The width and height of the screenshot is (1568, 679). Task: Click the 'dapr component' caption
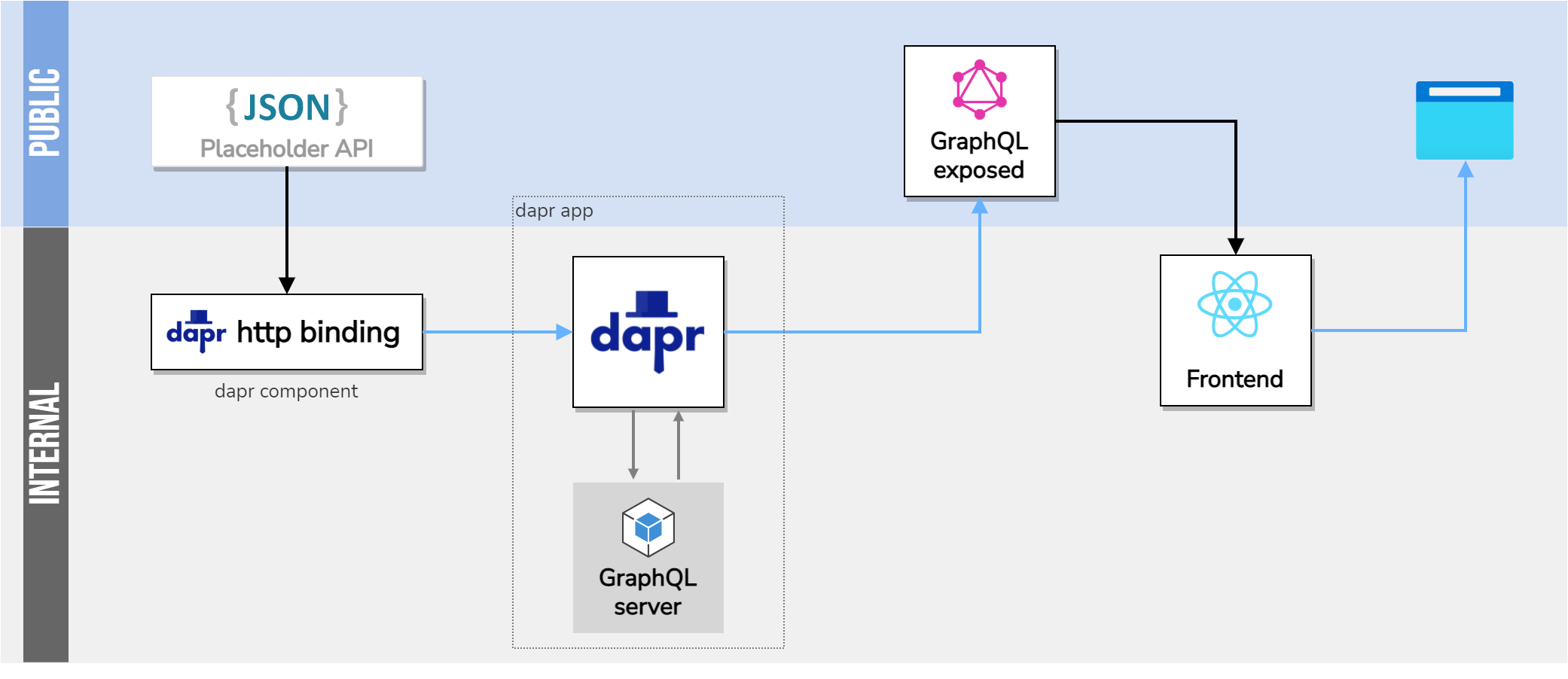(x=286, y=391)
